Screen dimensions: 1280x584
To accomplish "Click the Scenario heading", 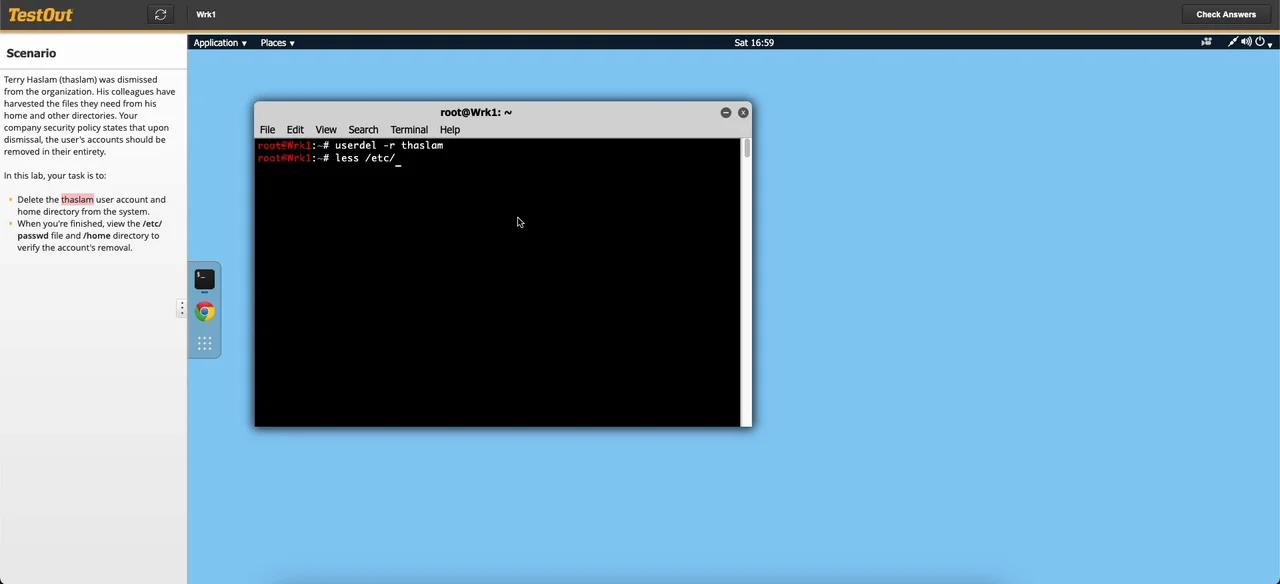I will click(x=31, y=53).
